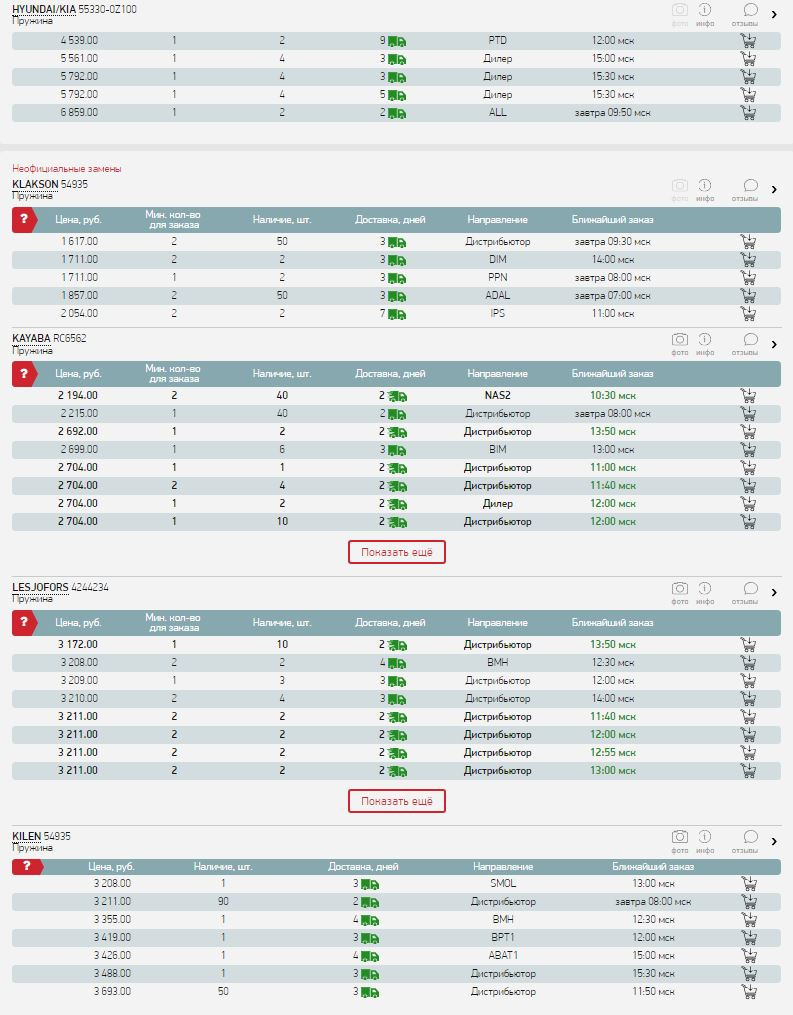This screenshot has height=1015, width=793.
Task: Show more LESJOFORS offers with Показать ещё
Action: (x=397, y=801)
